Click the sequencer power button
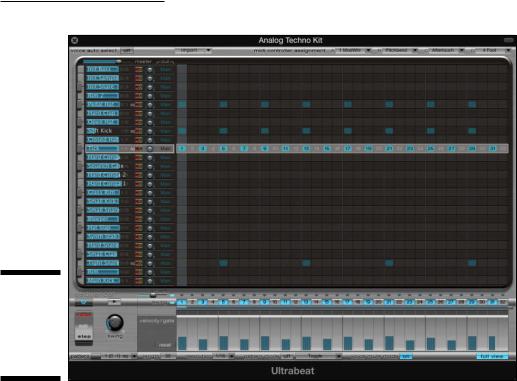The height and width of the screenshot is (381, 517). pos(84,302)
